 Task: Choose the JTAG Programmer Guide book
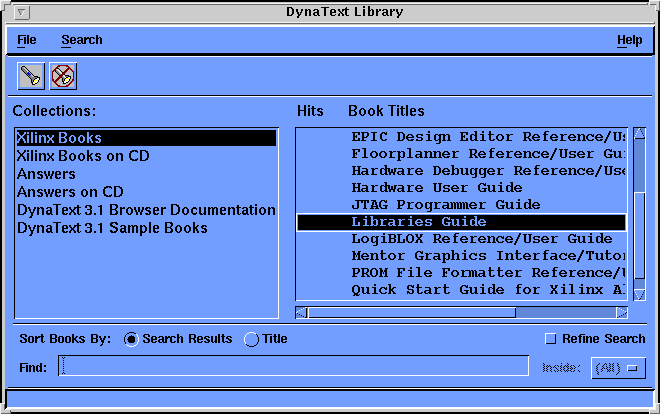click(445, 205)
